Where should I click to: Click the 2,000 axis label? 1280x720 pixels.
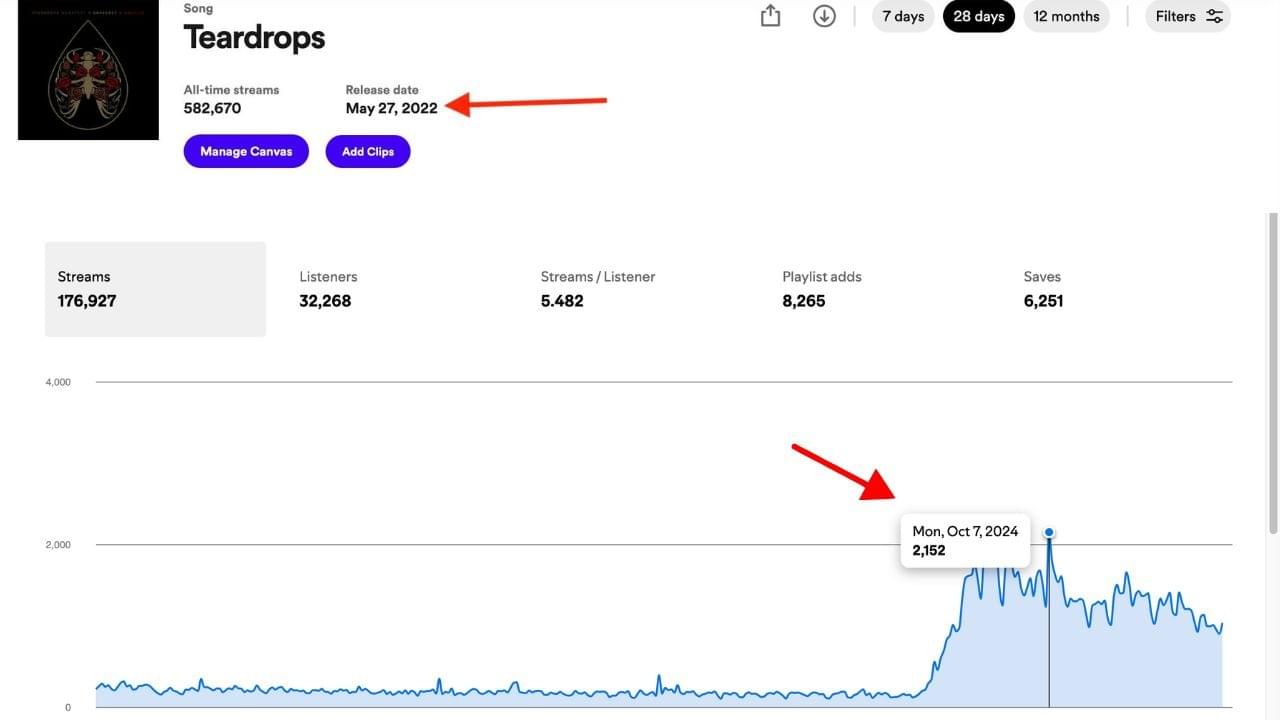(58, 545)
